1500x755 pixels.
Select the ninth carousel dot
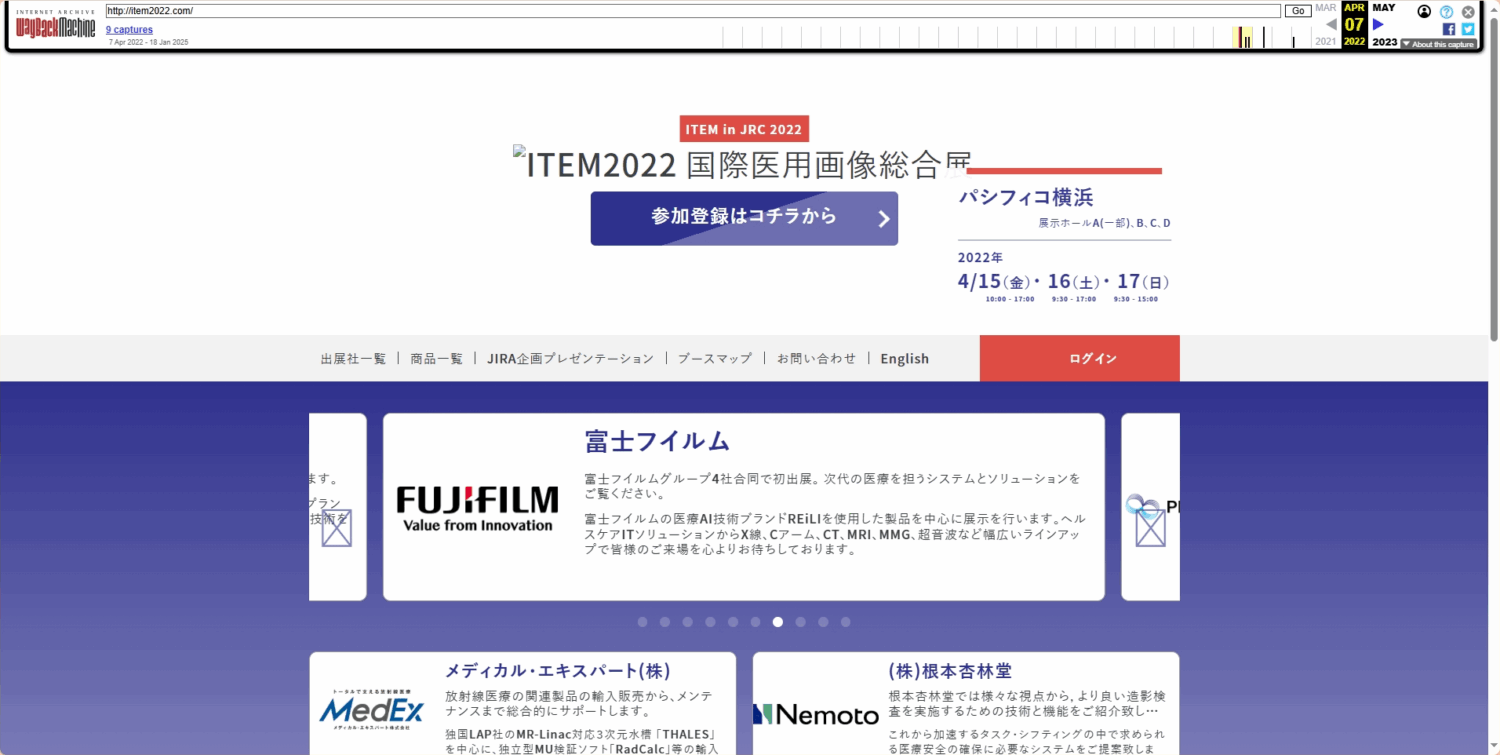click(823, 622)
